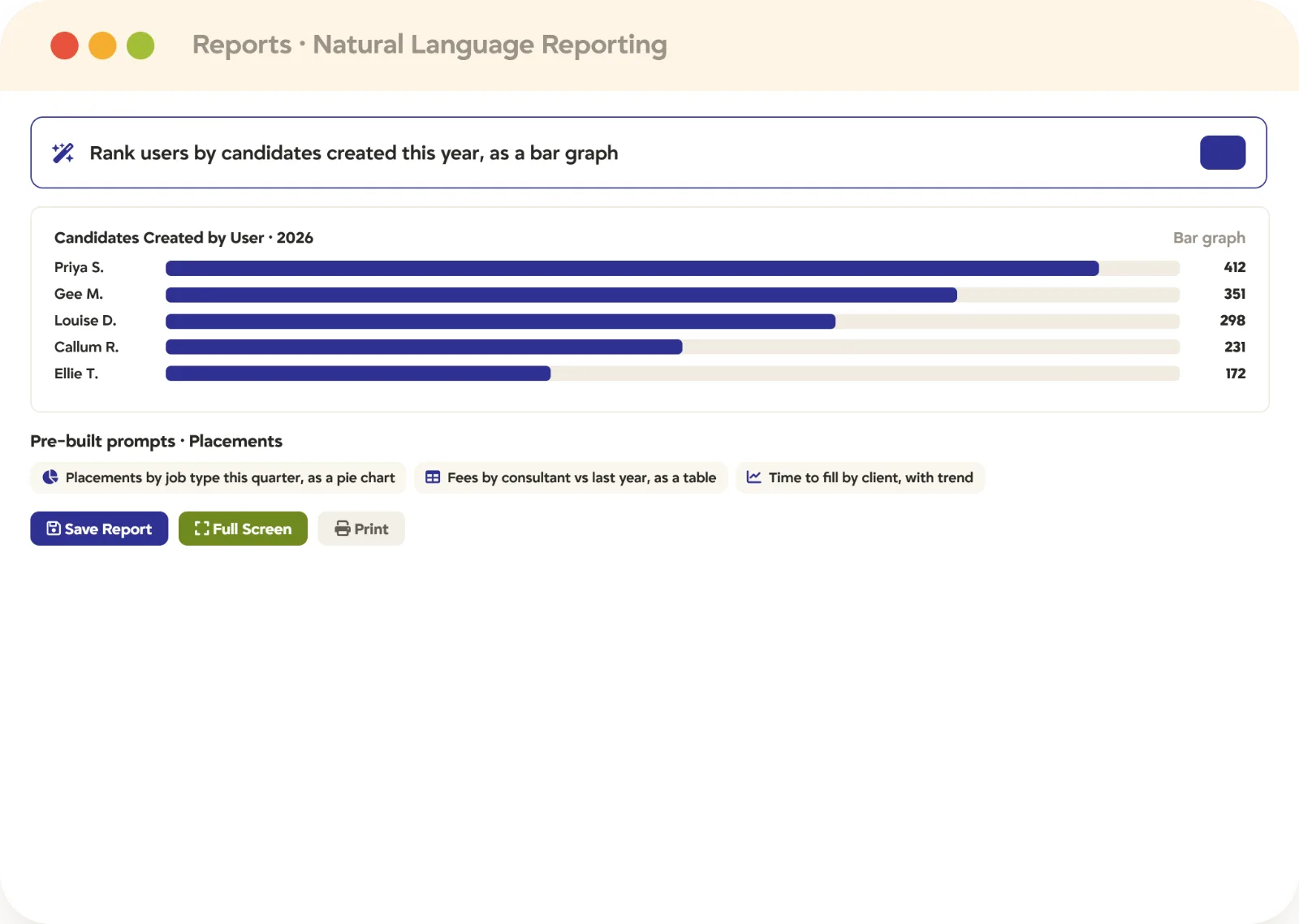The height and width of the screenshot is (924, 1299).
Task: Click the 'Callum R.' row label
Action: [x=86, y=347]
